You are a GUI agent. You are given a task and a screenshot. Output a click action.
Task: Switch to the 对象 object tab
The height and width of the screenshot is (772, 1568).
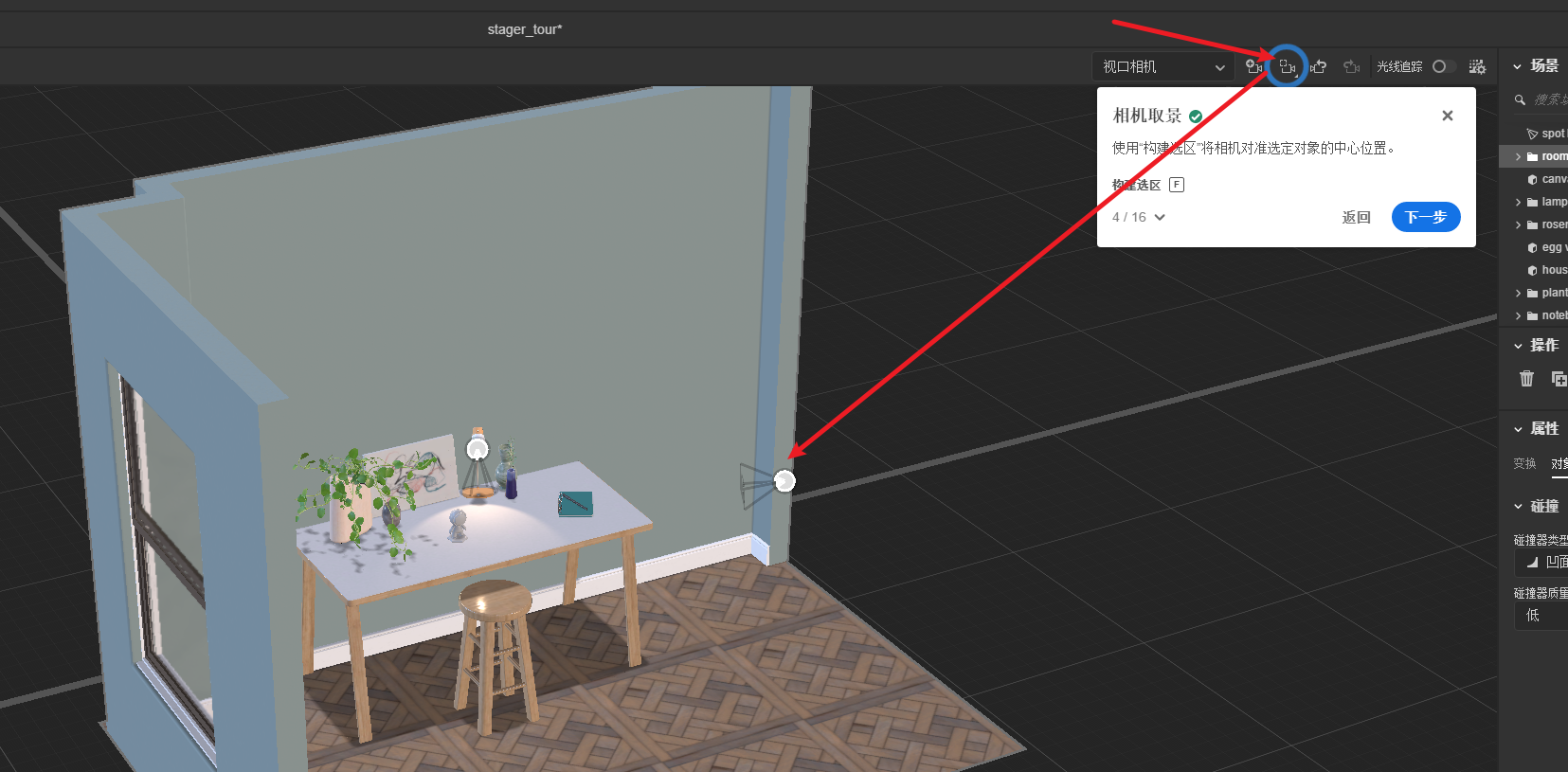pos(1559,463)
